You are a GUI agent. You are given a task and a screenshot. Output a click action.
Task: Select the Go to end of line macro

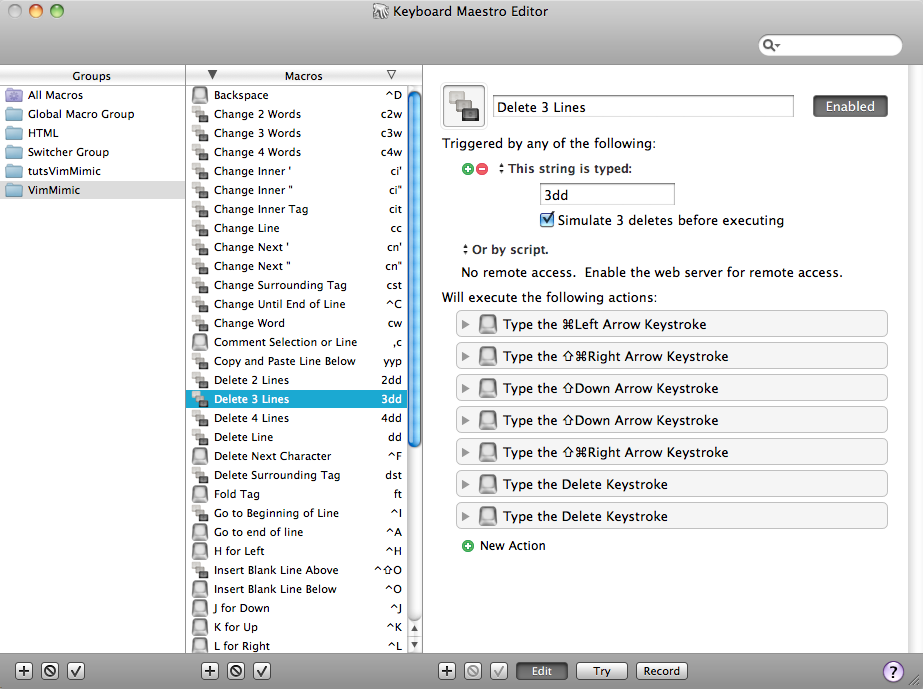[297, 532]
